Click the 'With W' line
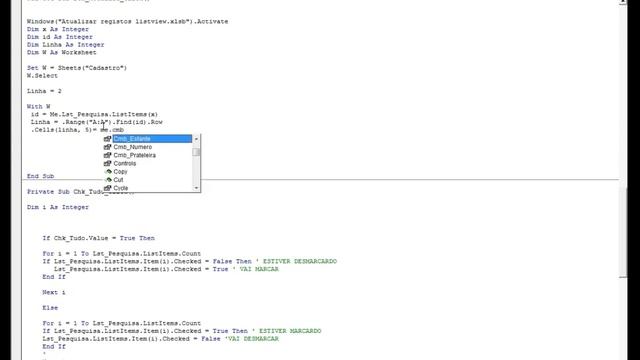The width and height of the screenshot is (640, 360). 38,107
